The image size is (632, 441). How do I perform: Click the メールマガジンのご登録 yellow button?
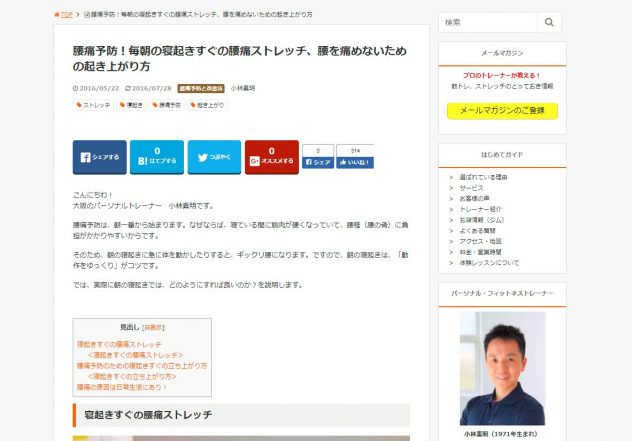point(502,111)
